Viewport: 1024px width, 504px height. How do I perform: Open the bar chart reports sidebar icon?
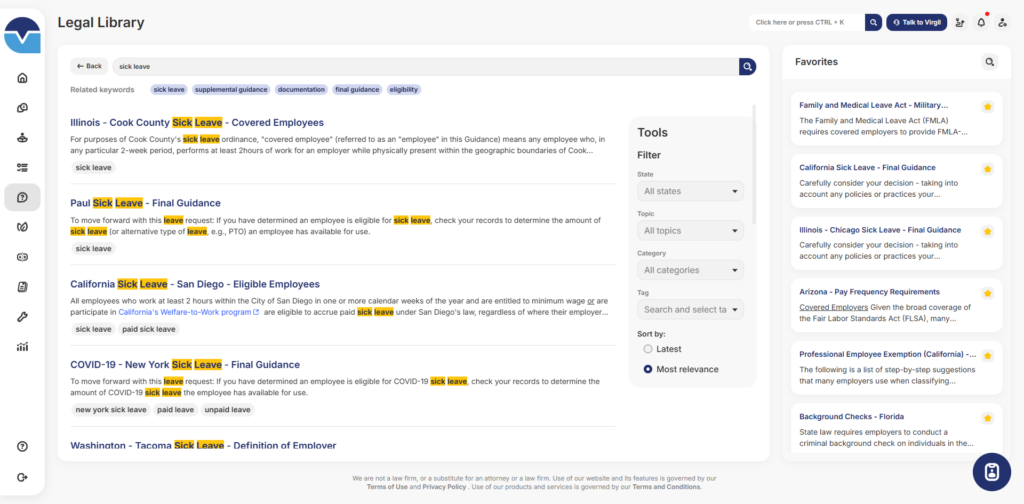22,347
